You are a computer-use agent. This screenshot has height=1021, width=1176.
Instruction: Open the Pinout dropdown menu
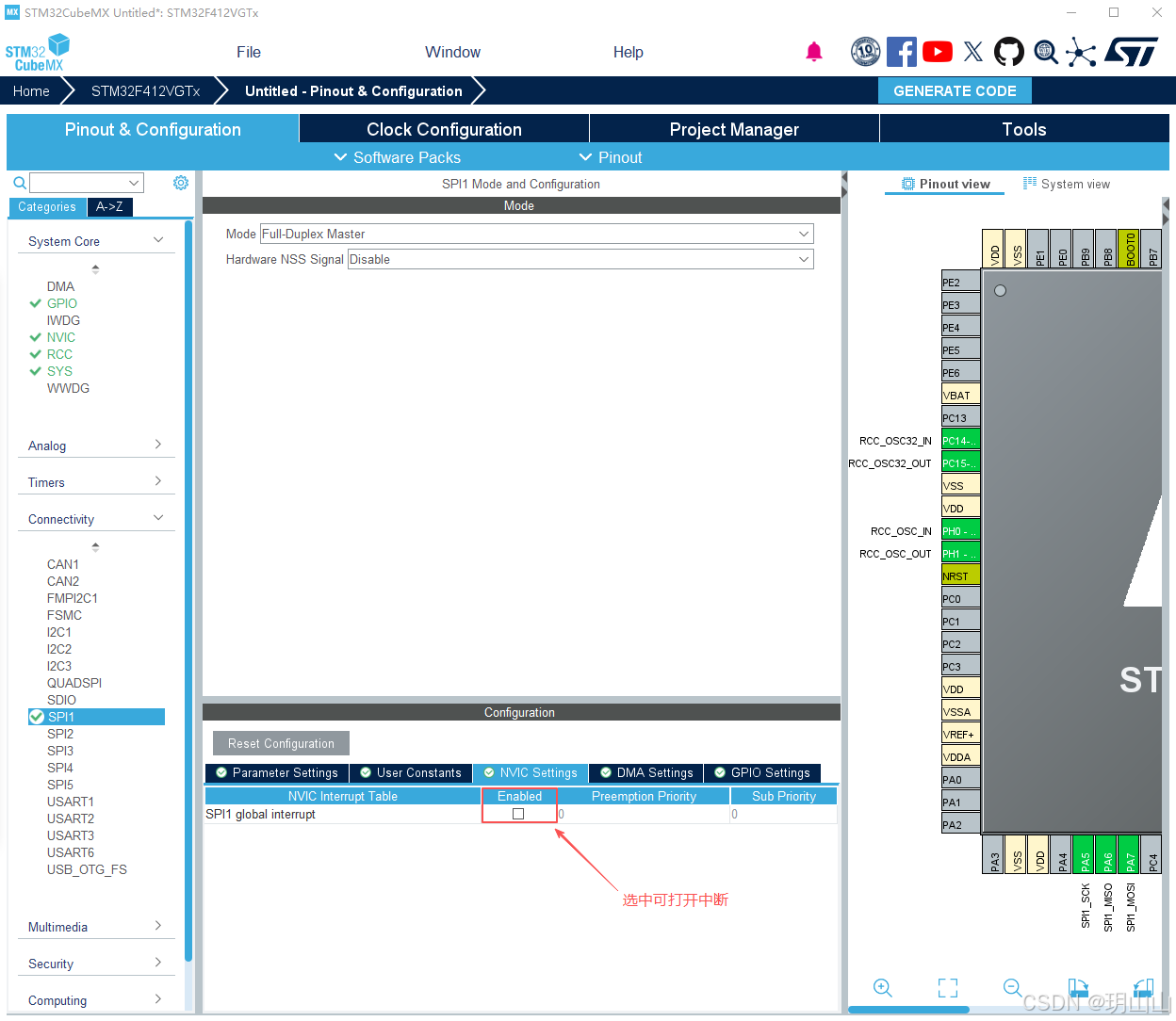point(611,157)
